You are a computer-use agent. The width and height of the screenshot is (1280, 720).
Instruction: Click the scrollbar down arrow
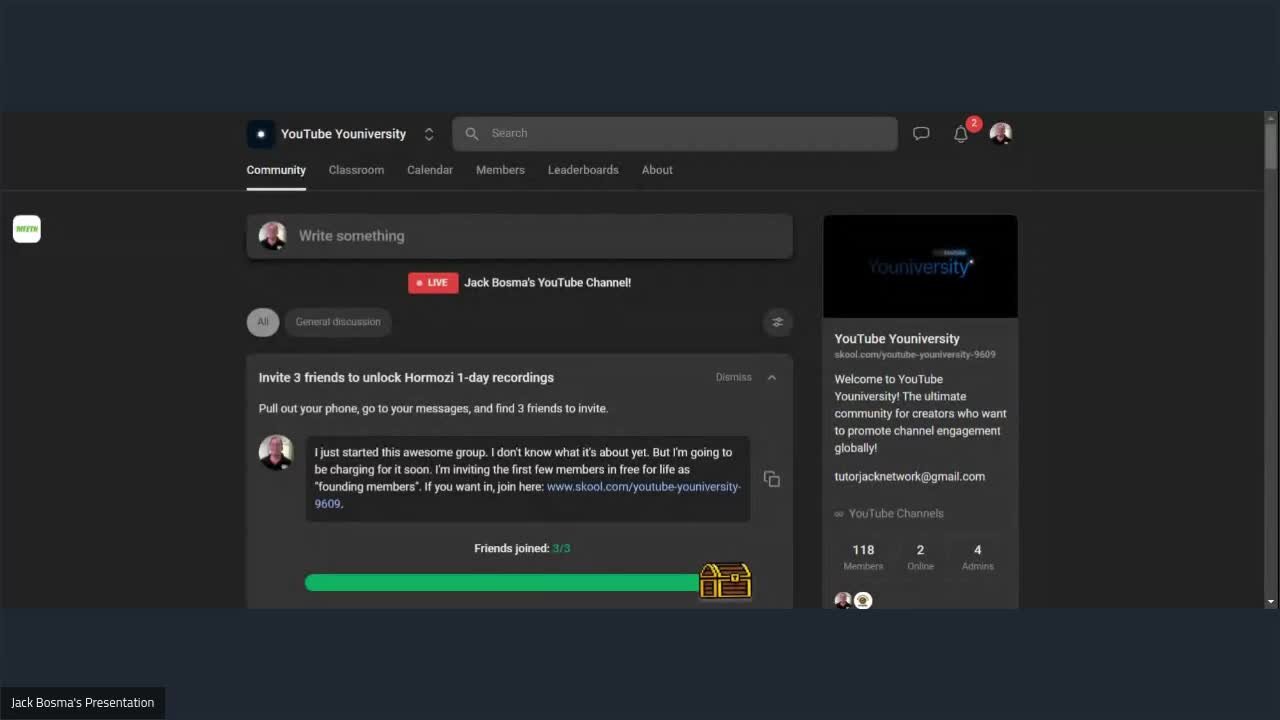pyautogui.click(x=1271, y=602)
